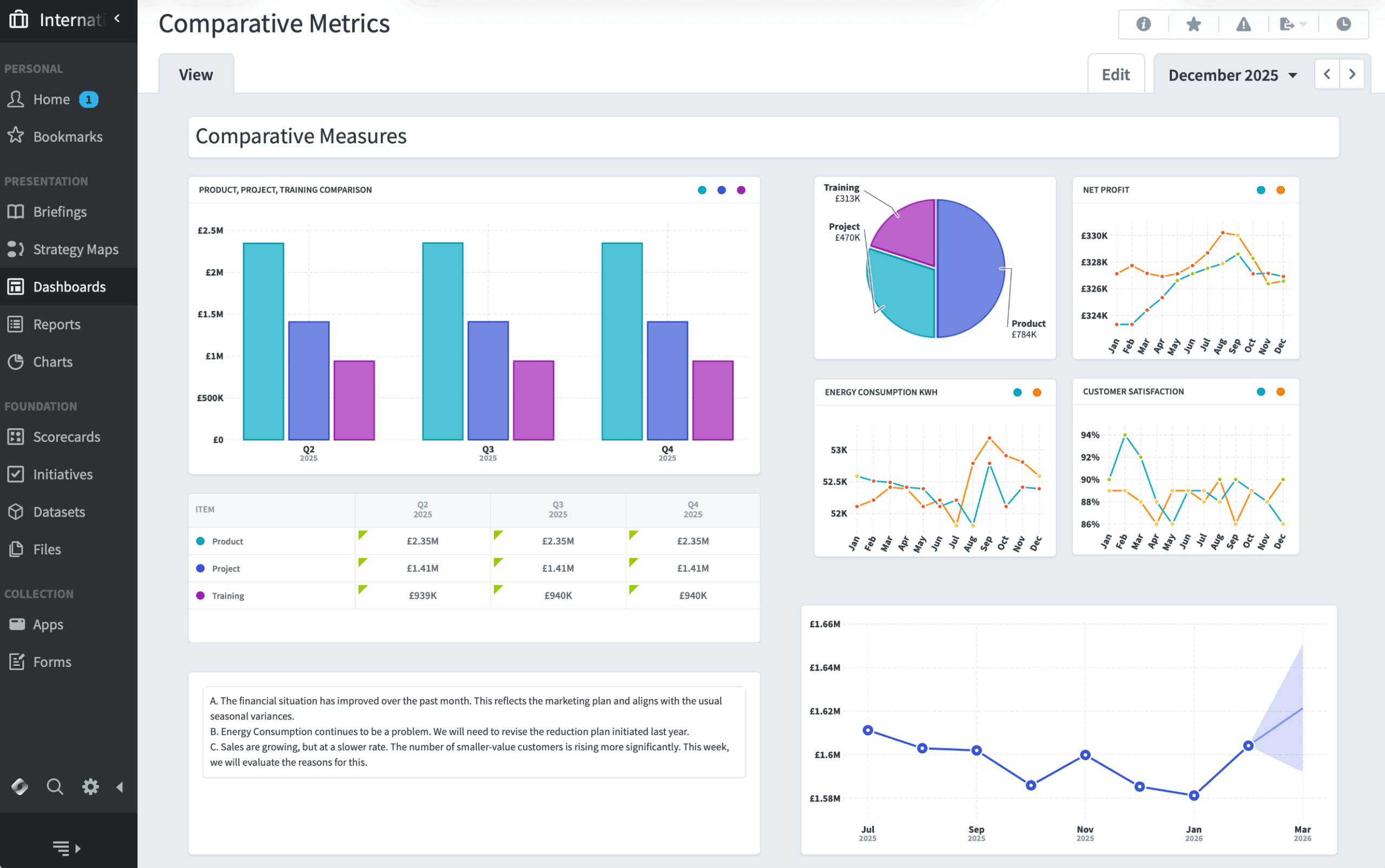The width and height of the screenshot is (1385, 868).
Task: Open the Scorecards section icon
Action: 16,437
